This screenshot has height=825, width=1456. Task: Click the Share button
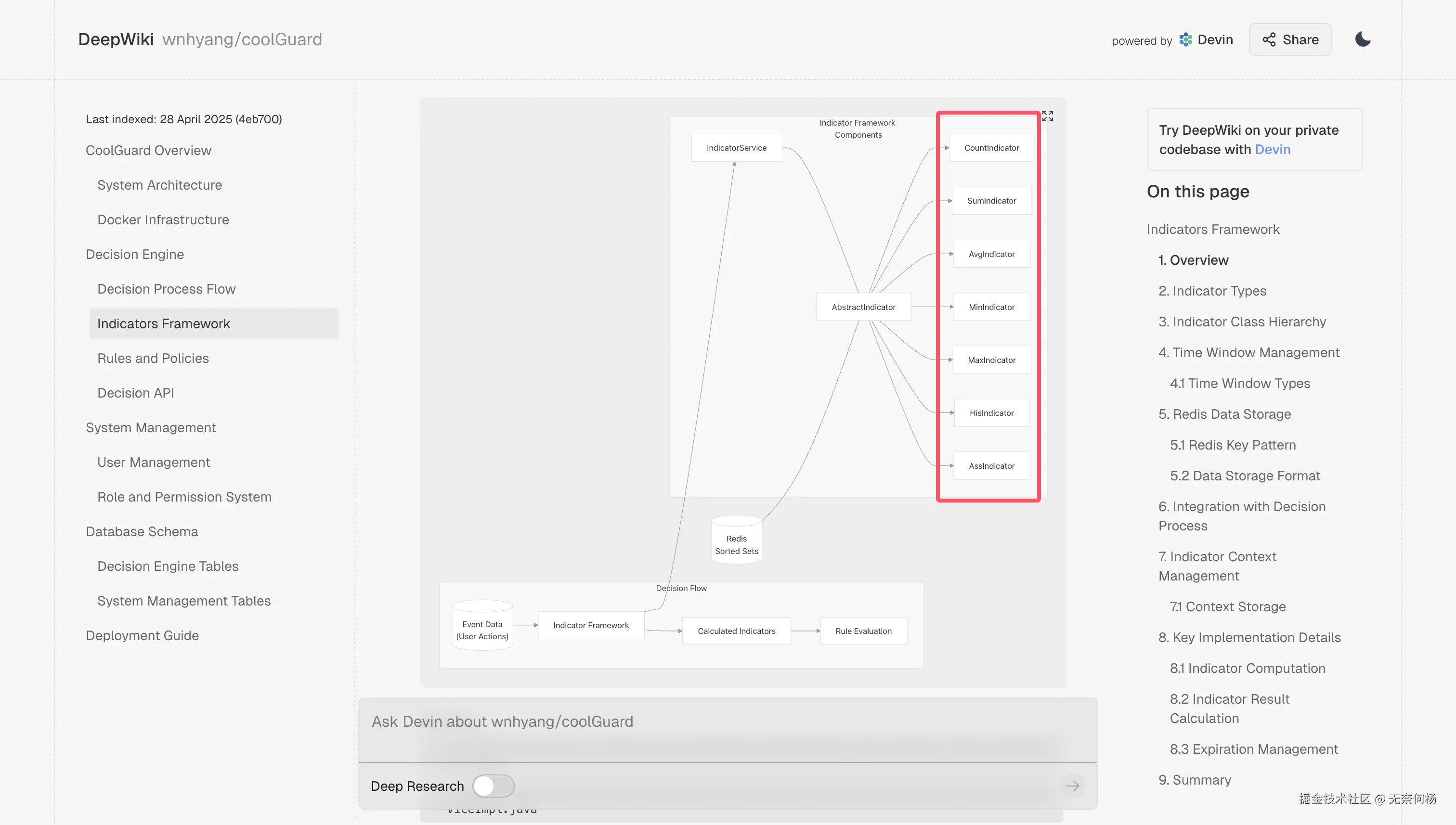[1290, 39]
